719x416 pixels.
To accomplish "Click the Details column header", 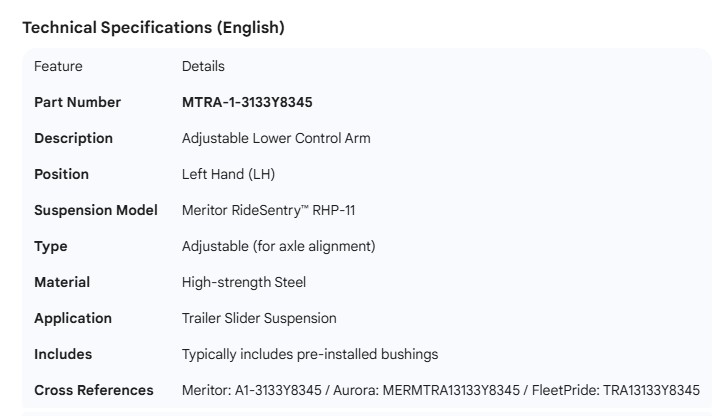I will tap(203, 66).
